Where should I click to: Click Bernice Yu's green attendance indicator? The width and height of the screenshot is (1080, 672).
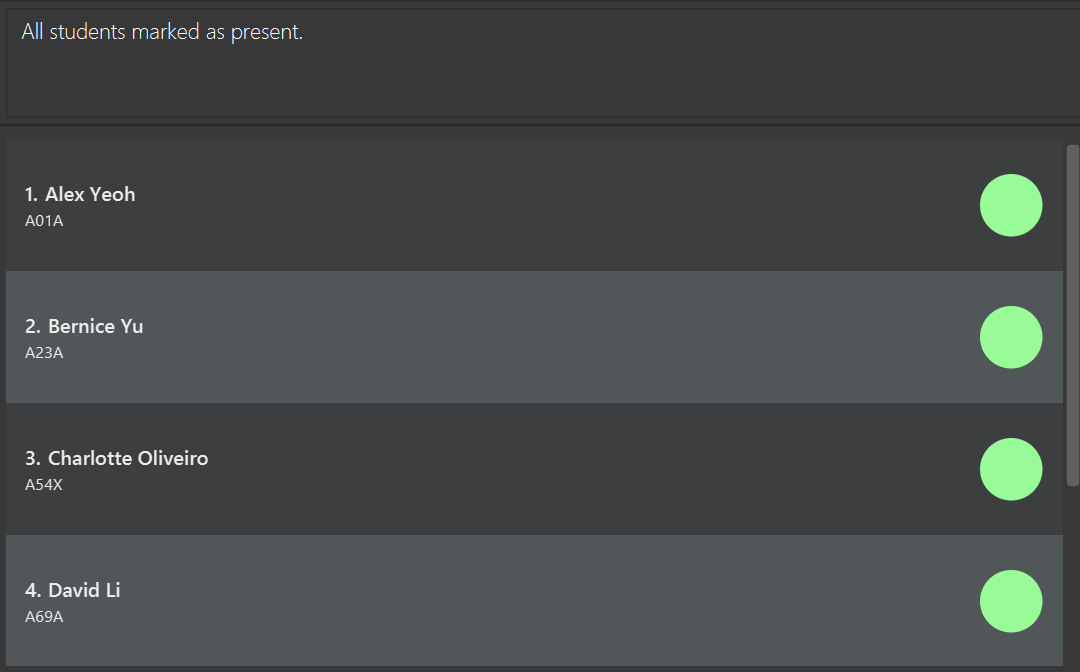point(1010,337)
